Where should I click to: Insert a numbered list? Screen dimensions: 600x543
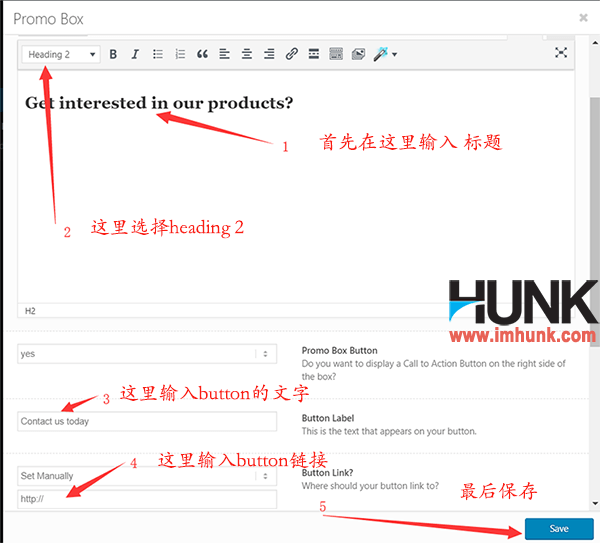coord(180,54)
